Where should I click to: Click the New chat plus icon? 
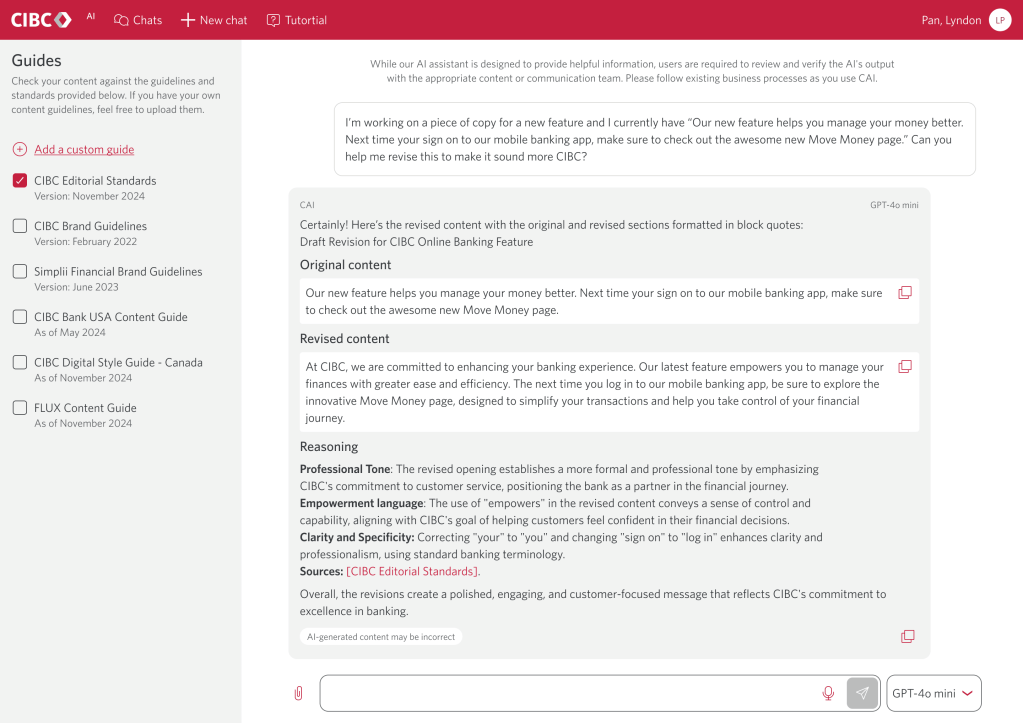point(188,20)
